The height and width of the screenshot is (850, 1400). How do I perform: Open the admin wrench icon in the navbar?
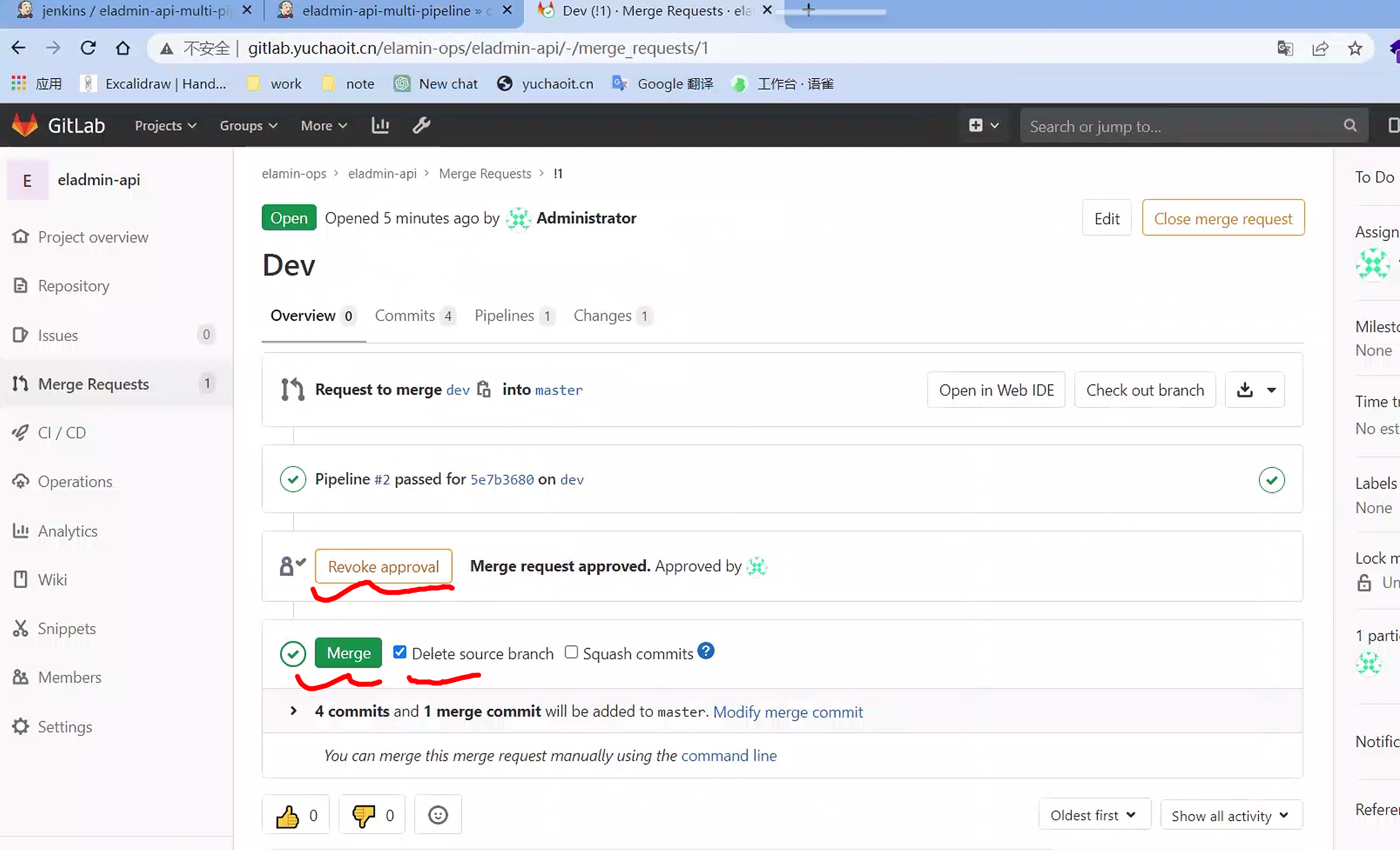(x=421, y=125)
